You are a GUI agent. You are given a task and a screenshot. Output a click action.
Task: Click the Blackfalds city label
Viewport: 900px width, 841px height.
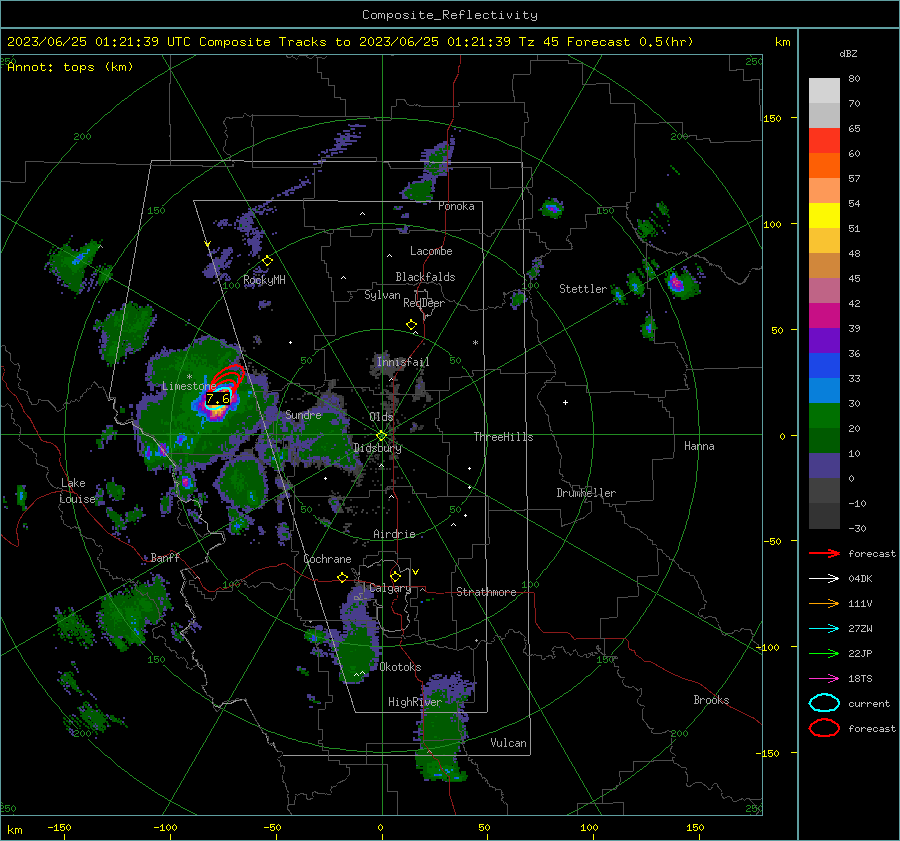[x=425, y=277]
